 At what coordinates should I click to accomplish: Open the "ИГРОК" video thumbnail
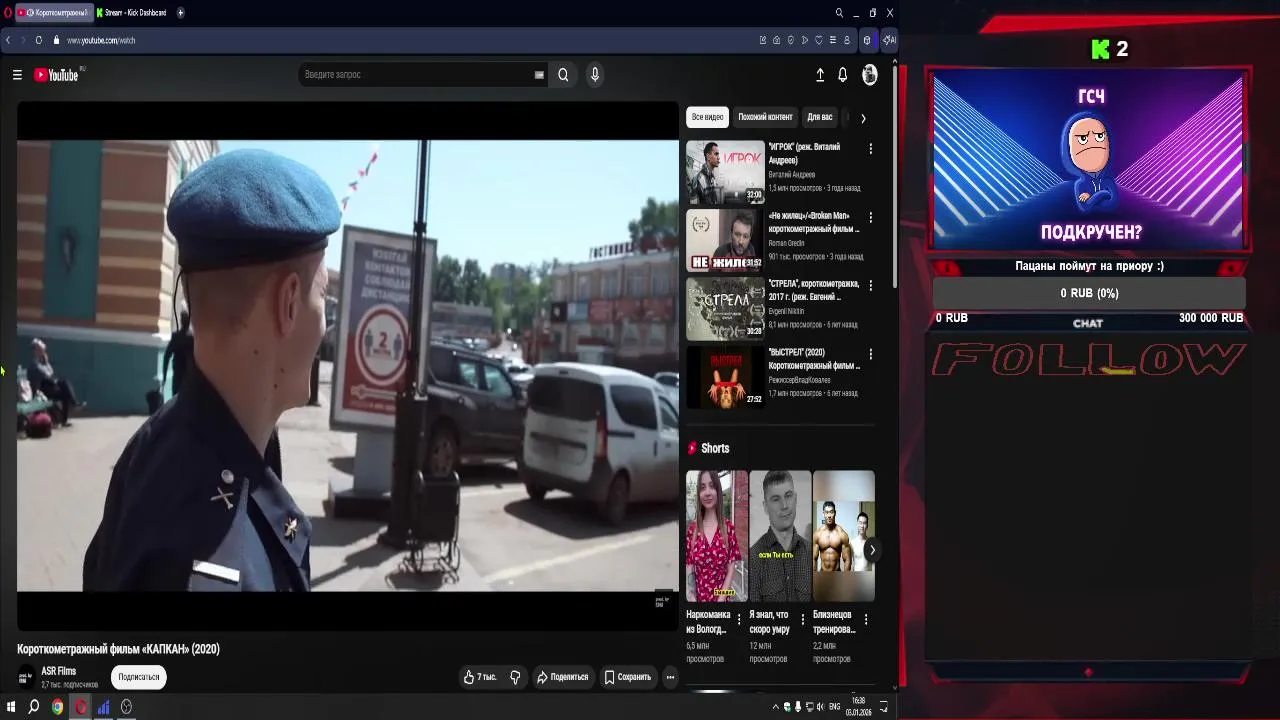pos(725,173)
